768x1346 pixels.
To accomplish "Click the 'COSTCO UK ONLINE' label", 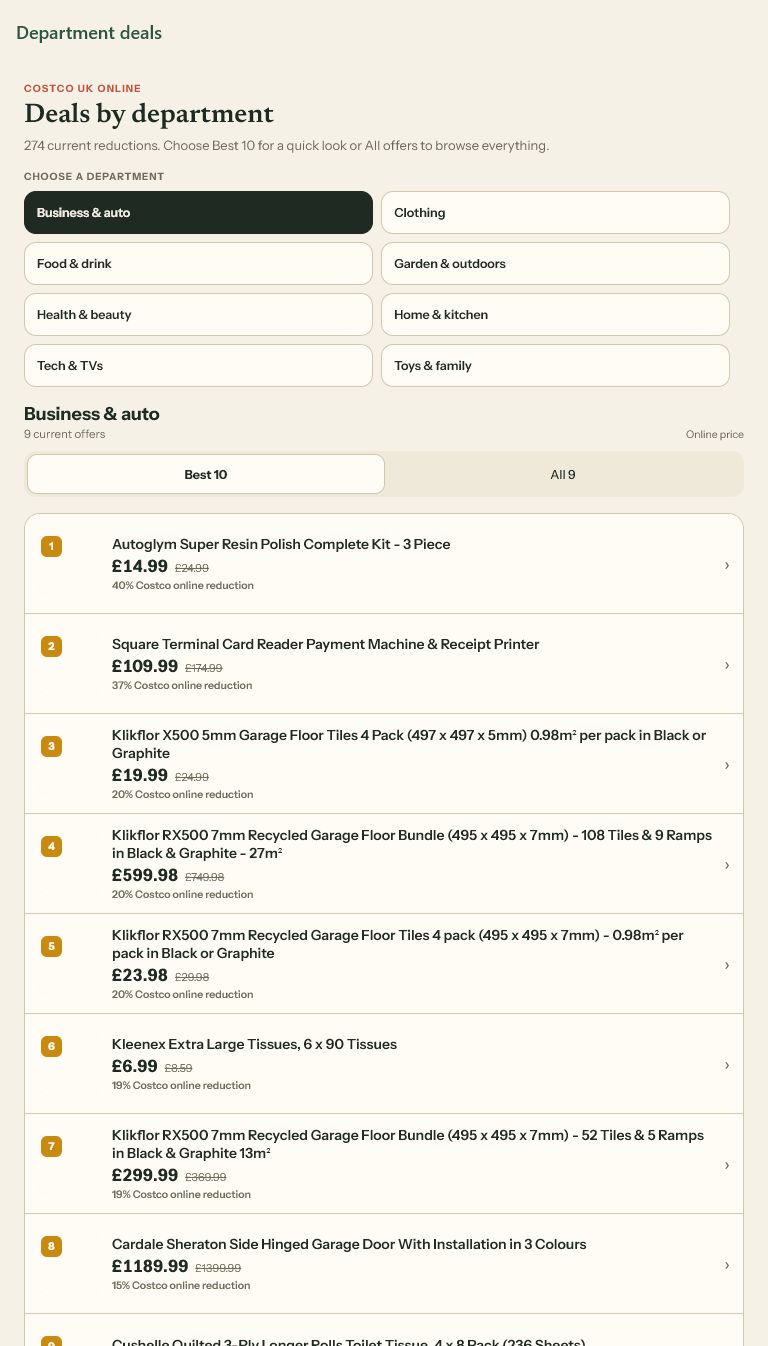I will pos(83,88).
